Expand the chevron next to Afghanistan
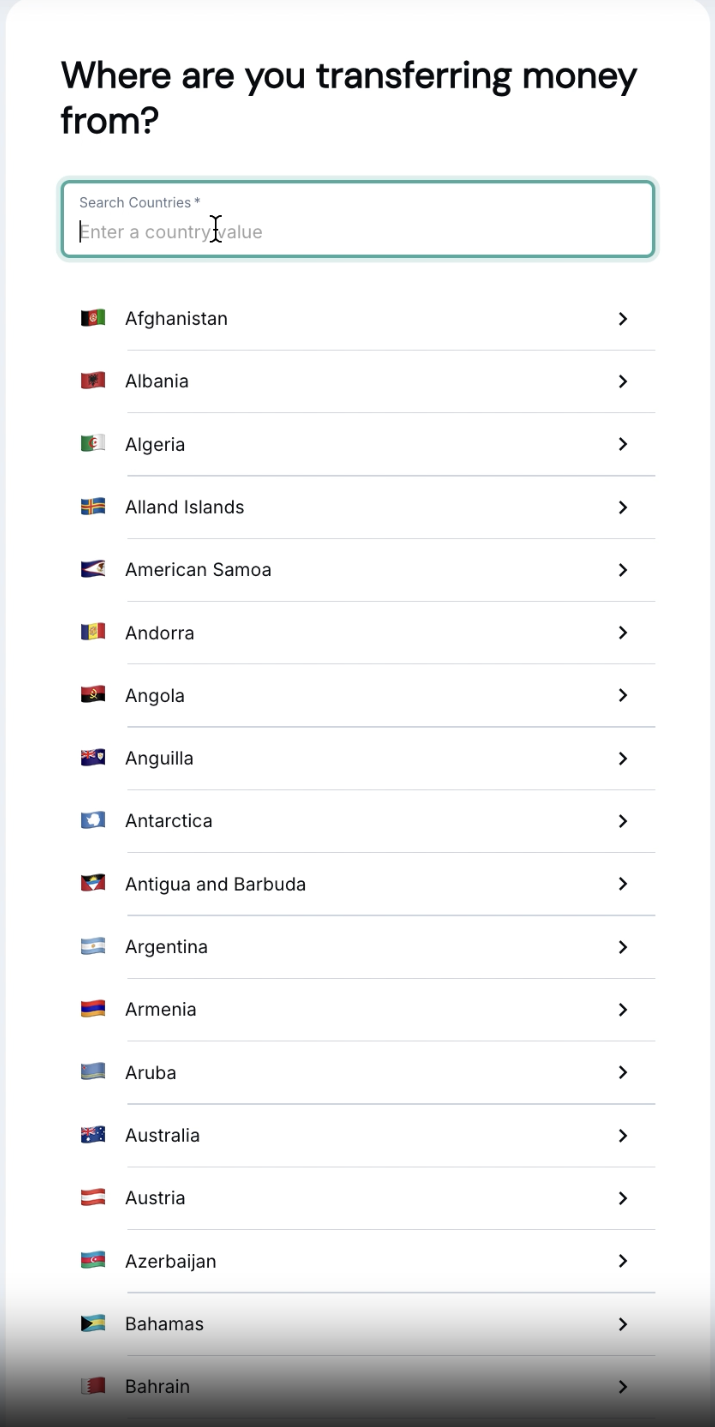This screenshot has width=715, height=1427. (623, 318)
